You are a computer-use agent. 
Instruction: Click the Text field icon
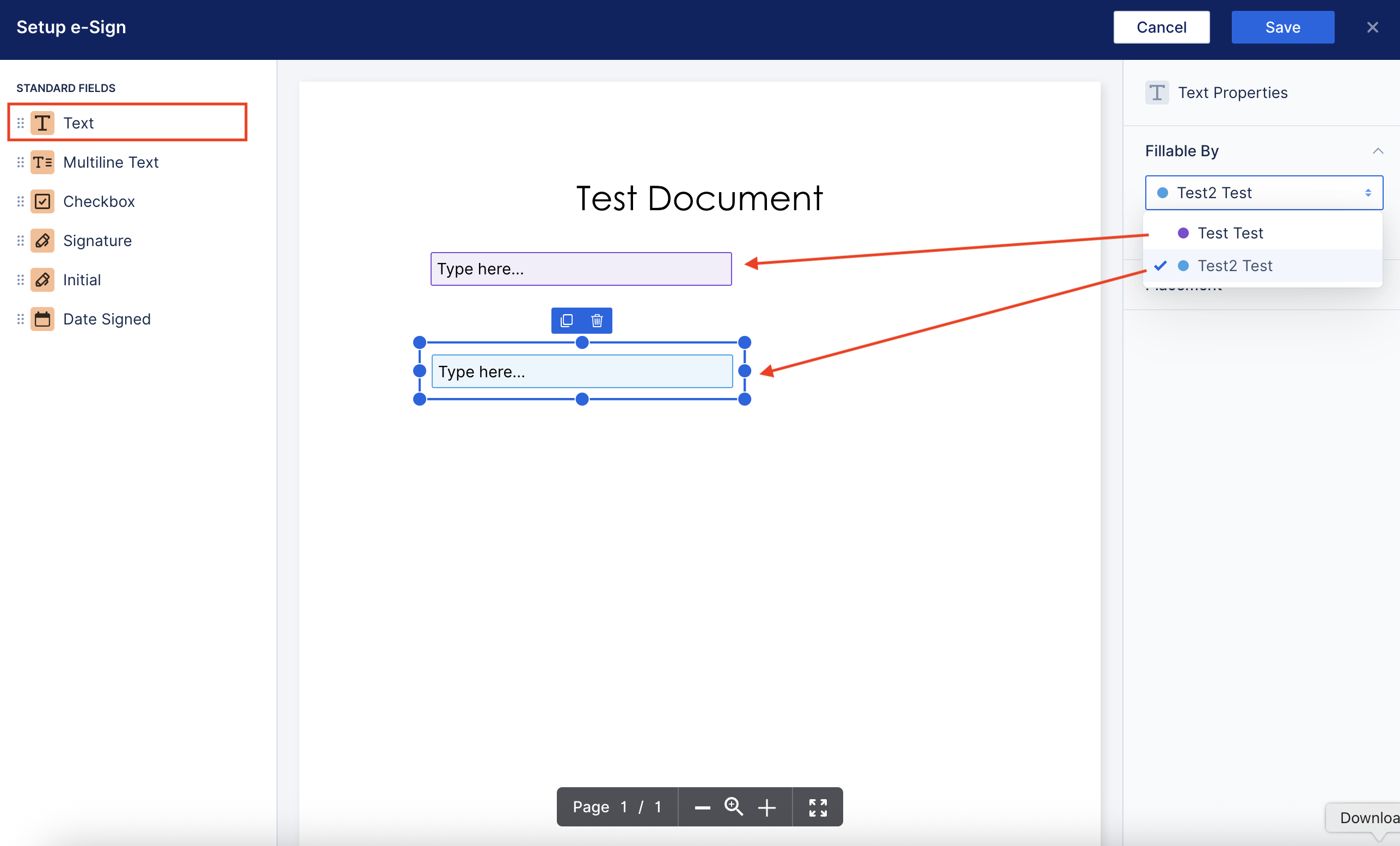point(42,122)
